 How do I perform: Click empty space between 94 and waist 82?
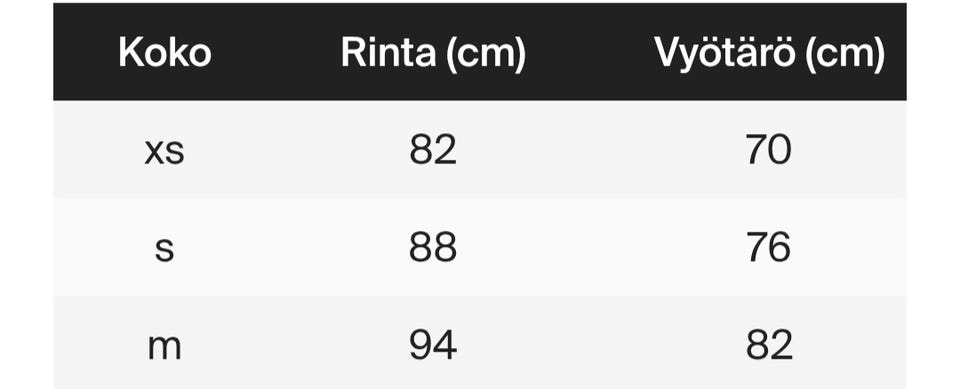click(601, 343)
